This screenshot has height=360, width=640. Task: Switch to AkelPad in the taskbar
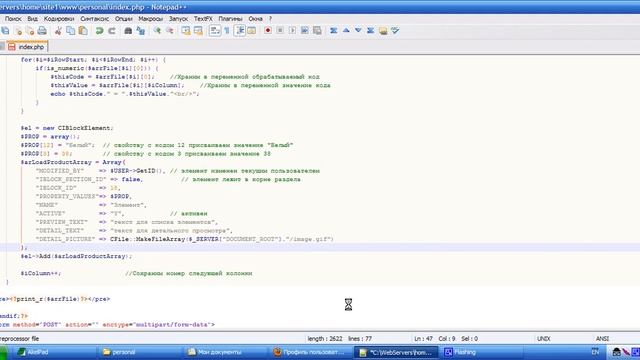click(55, 352)
